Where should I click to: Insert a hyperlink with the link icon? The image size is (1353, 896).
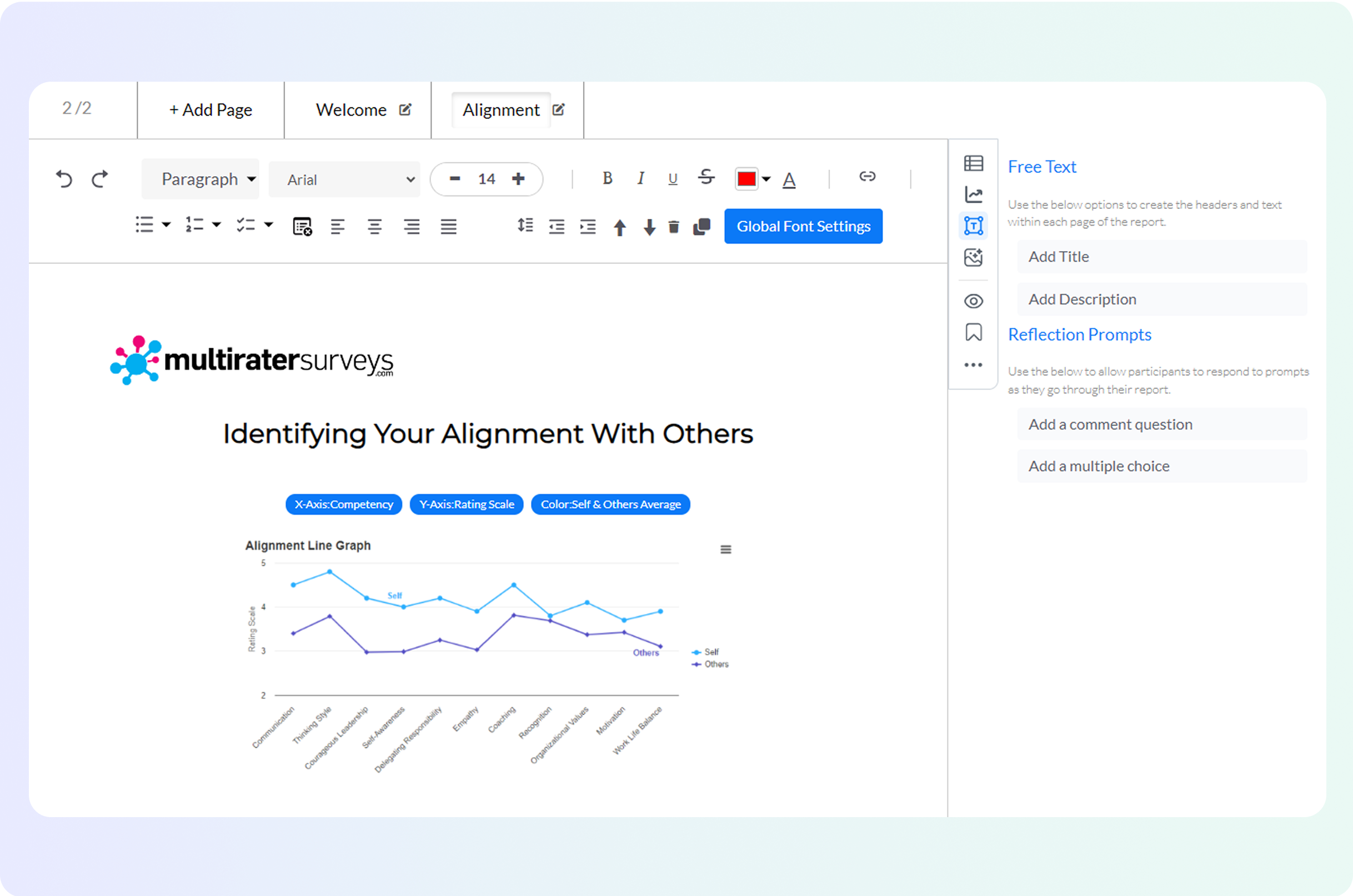(x=867, y=177)
